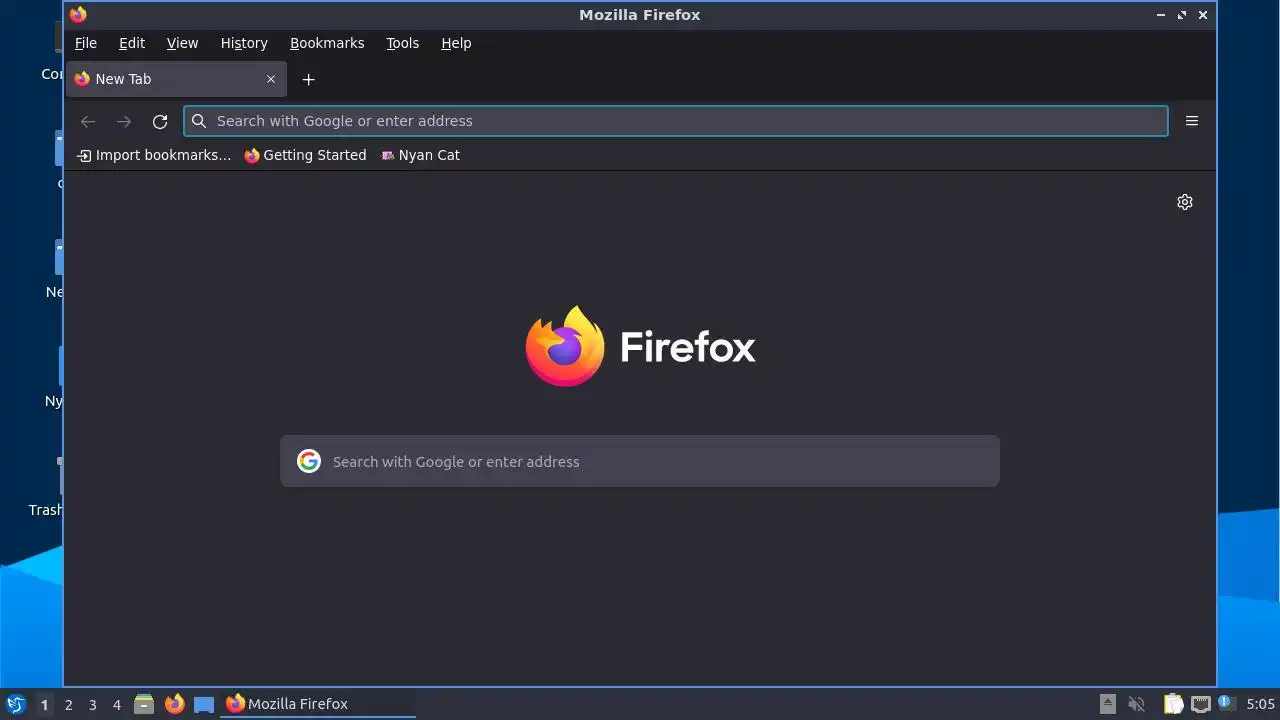Open the Nyan Cat bookmark
The image size is (1280, 720).
click(x=421, y=155)
